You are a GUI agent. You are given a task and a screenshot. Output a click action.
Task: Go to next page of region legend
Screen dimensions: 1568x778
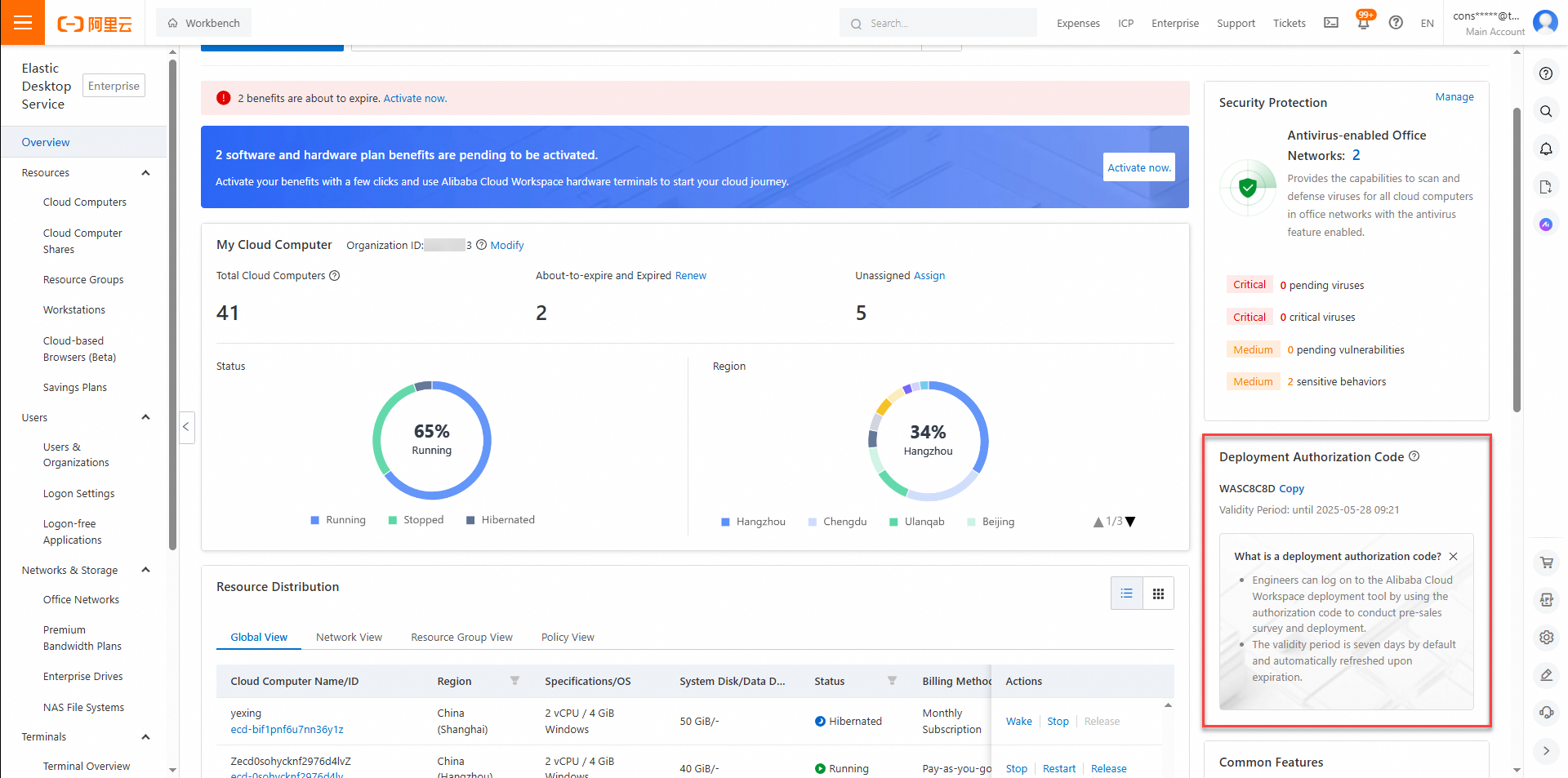click(x=1130, y=522)
